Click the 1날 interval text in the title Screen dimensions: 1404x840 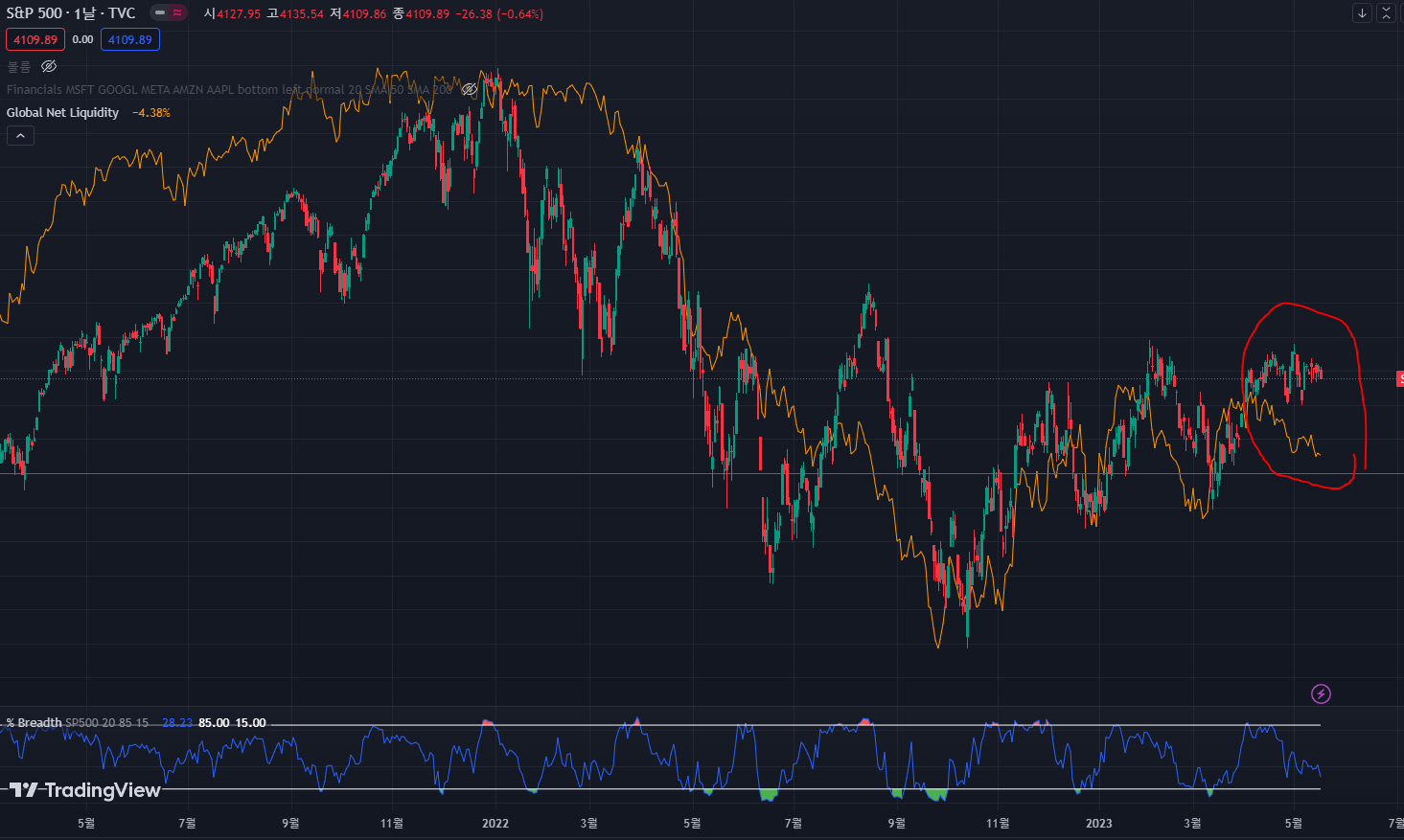84,13
